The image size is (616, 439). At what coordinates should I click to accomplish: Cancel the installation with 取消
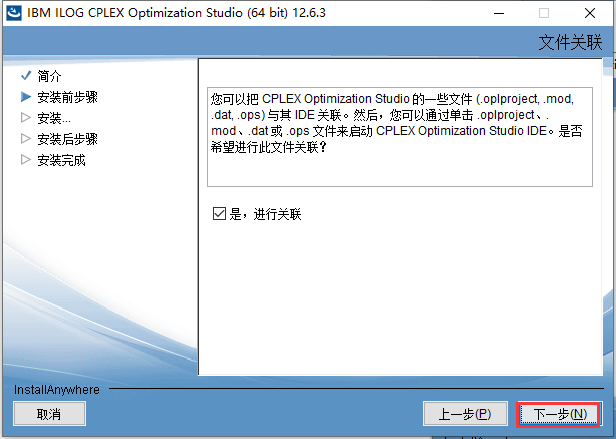(x=49, y=414)
